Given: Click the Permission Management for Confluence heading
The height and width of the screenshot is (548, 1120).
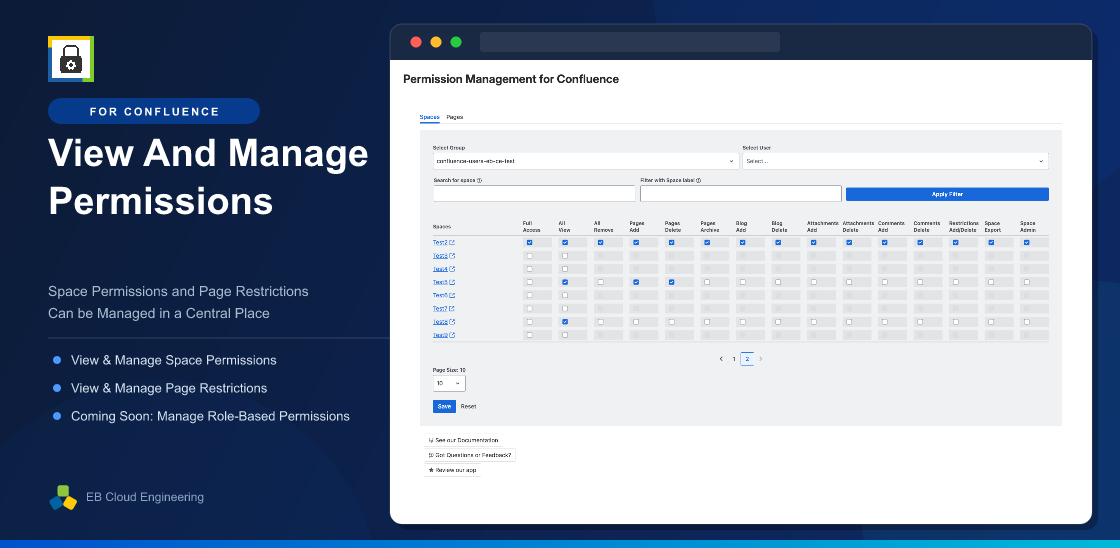Looking at the screenshot, I should pos(511,79).
